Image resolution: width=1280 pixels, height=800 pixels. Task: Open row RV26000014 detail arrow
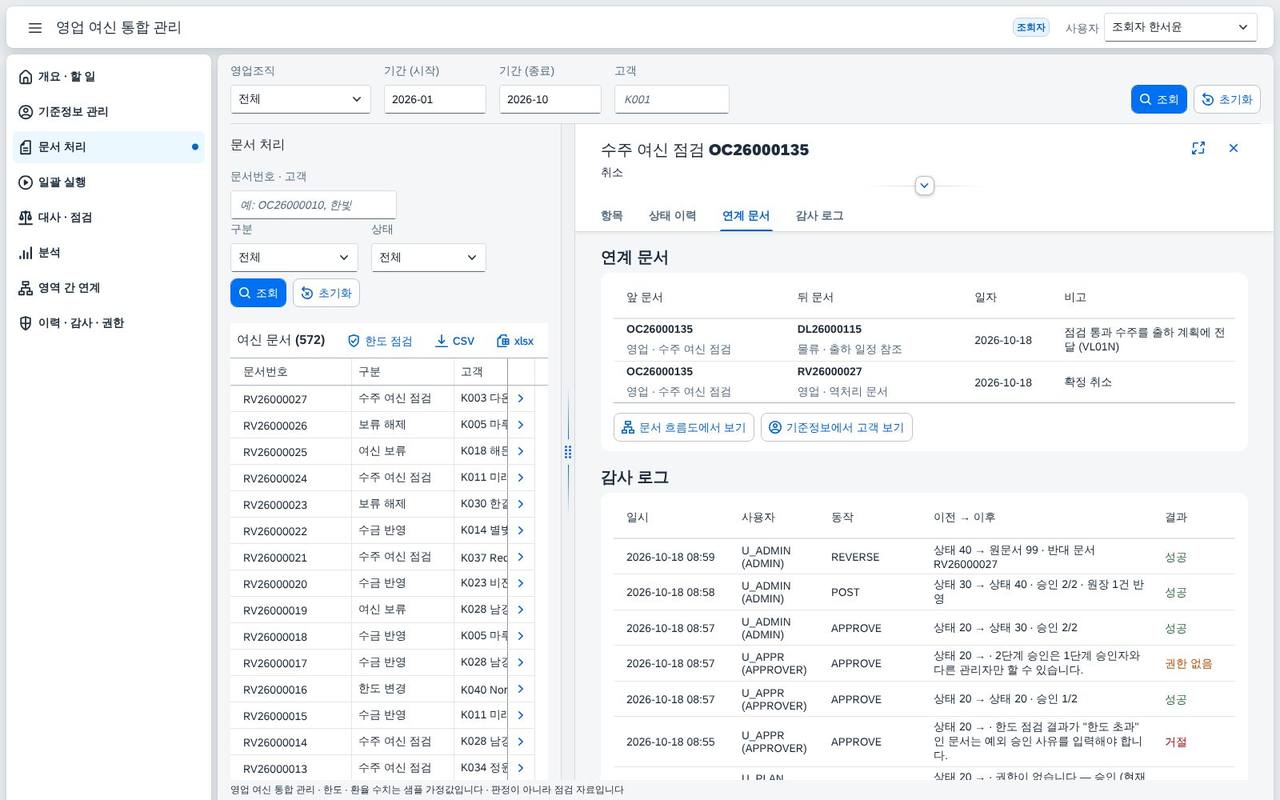[x=520, y=743]
